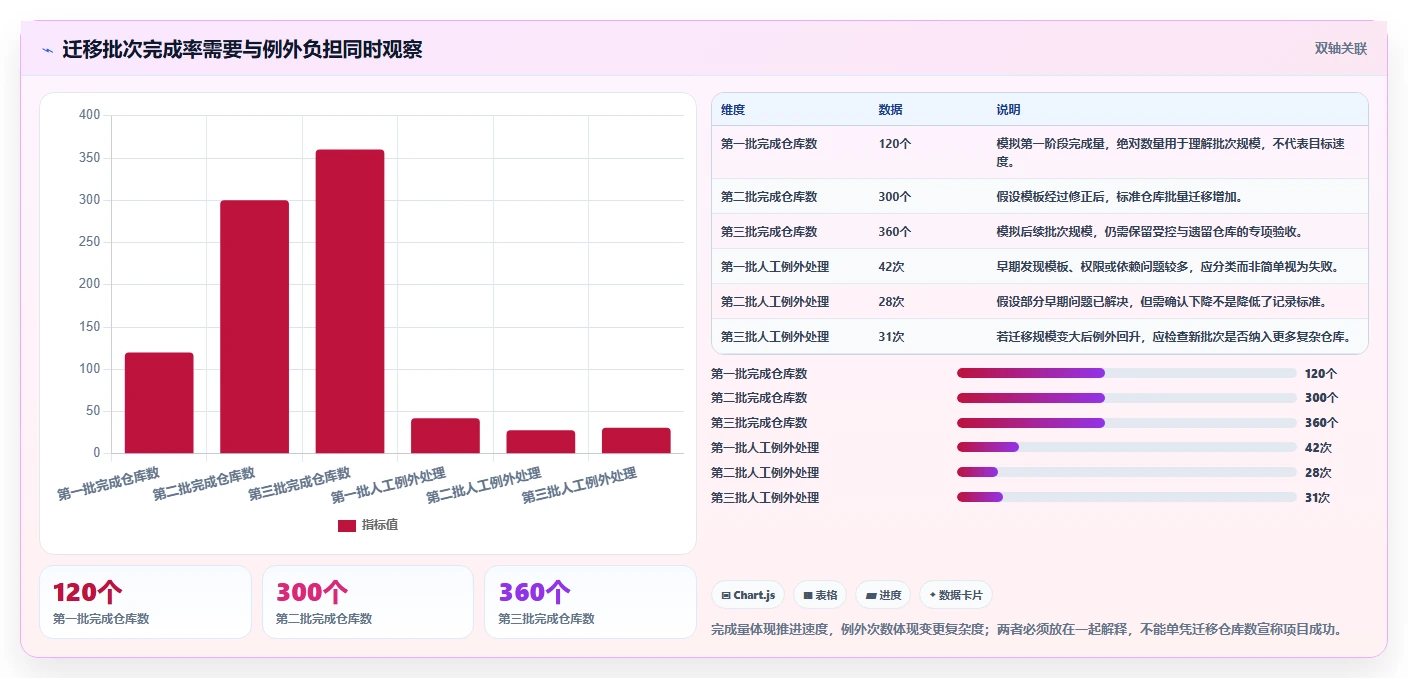Click the 42次 progress bar
The height and width of the screenshot is (678, 1408).
1126,448
